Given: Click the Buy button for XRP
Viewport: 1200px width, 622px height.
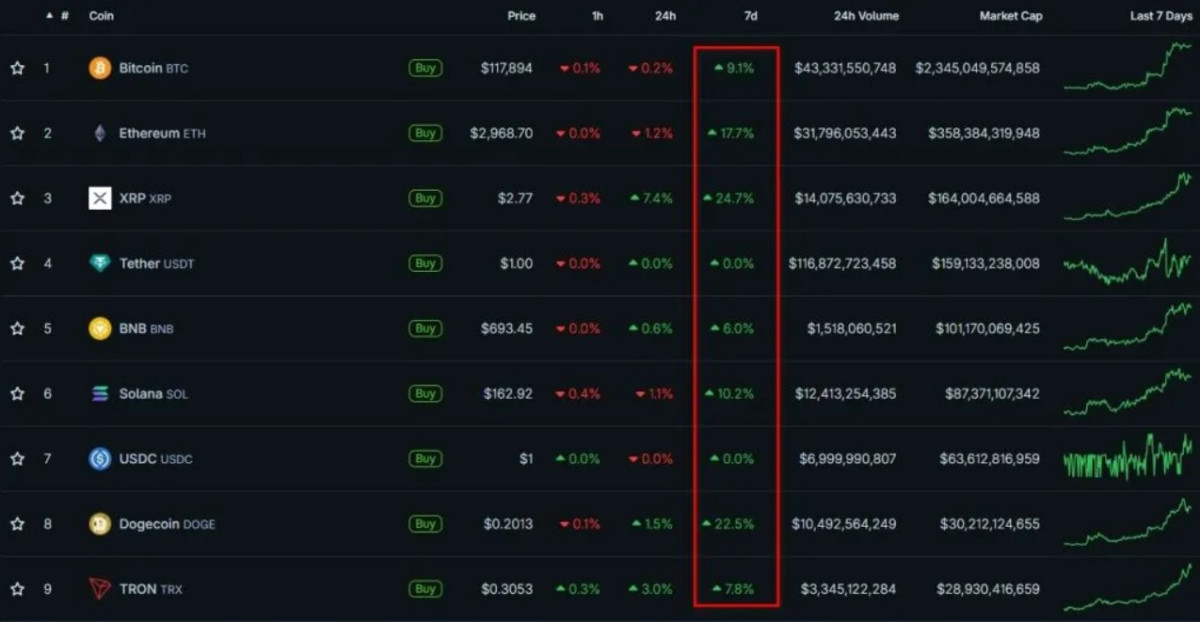Looking at the screenshot, I should 425,198.
